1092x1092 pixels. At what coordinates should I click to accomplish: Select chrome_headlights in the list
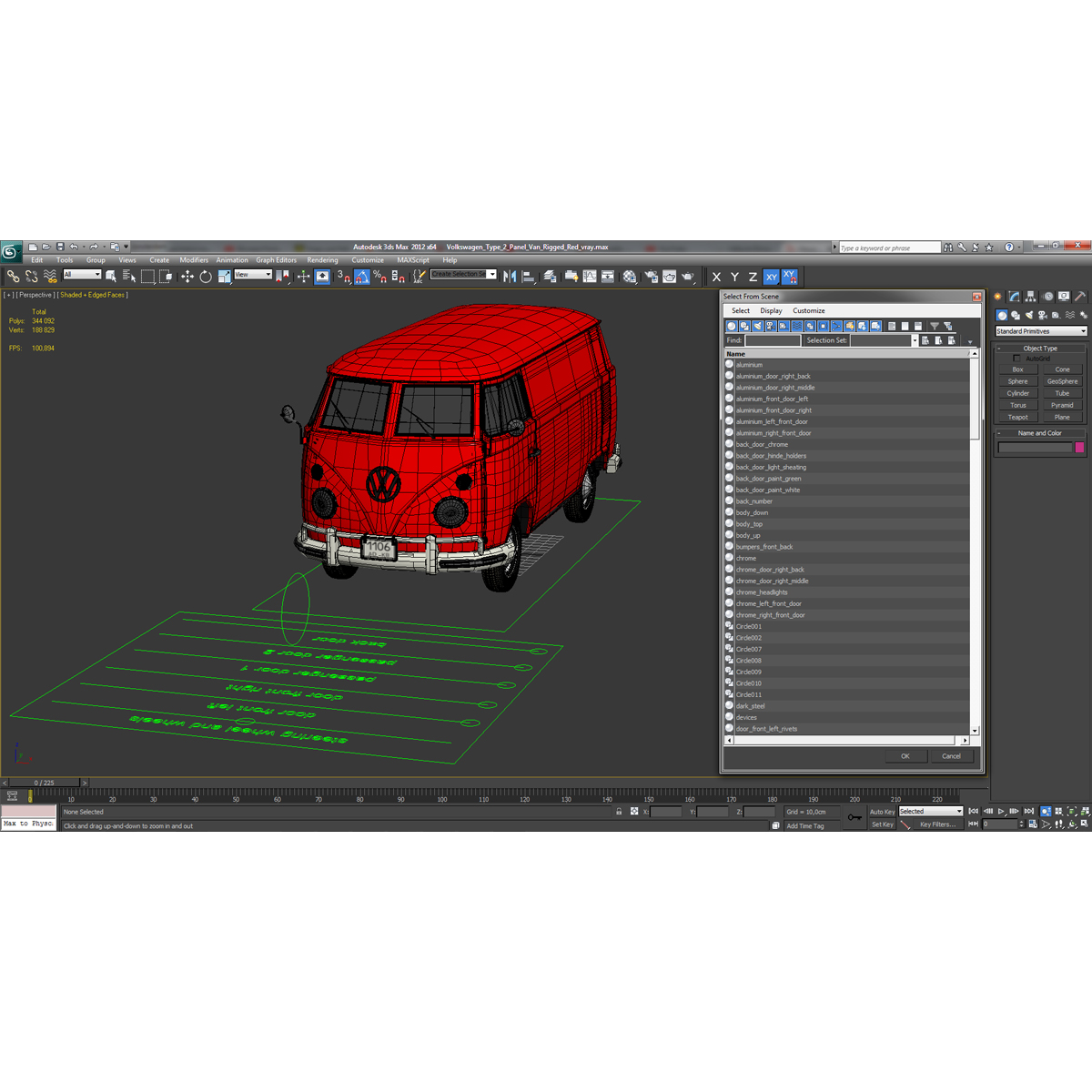point(762,592)
